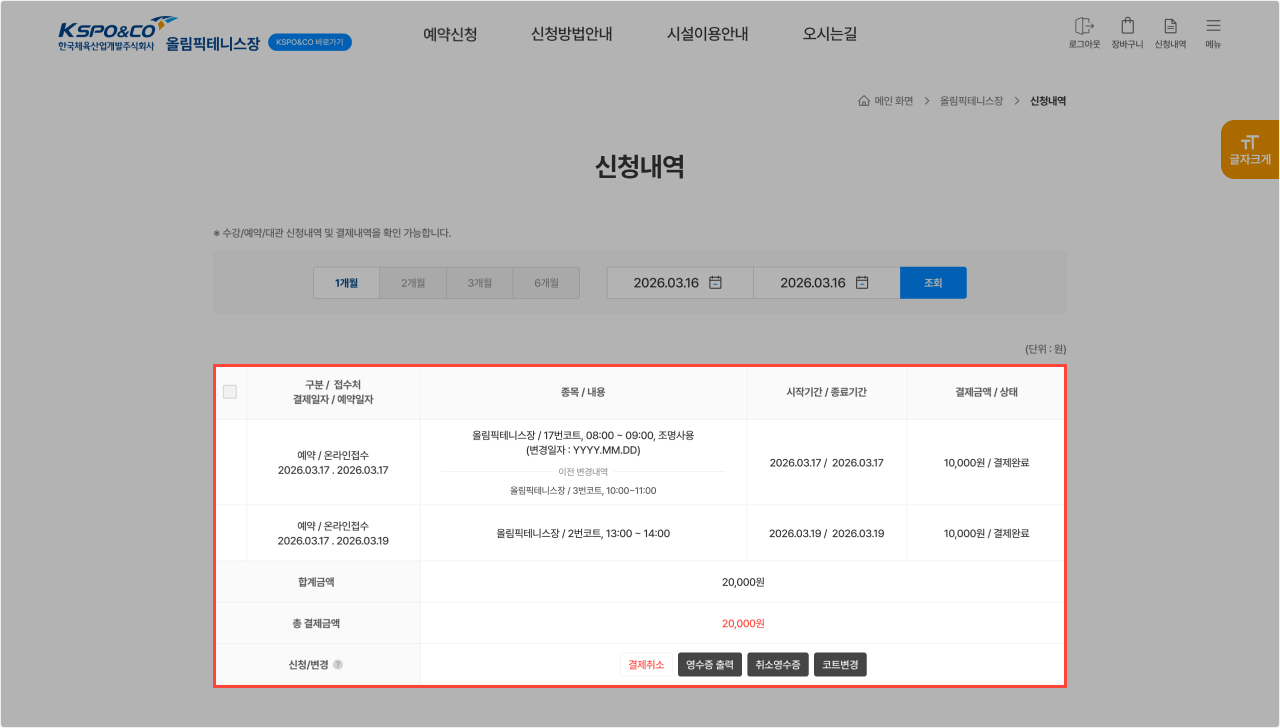Open the 시설이용안내 menu
This screenshot has height=728, width=1280.
click(x=707, y=34)
